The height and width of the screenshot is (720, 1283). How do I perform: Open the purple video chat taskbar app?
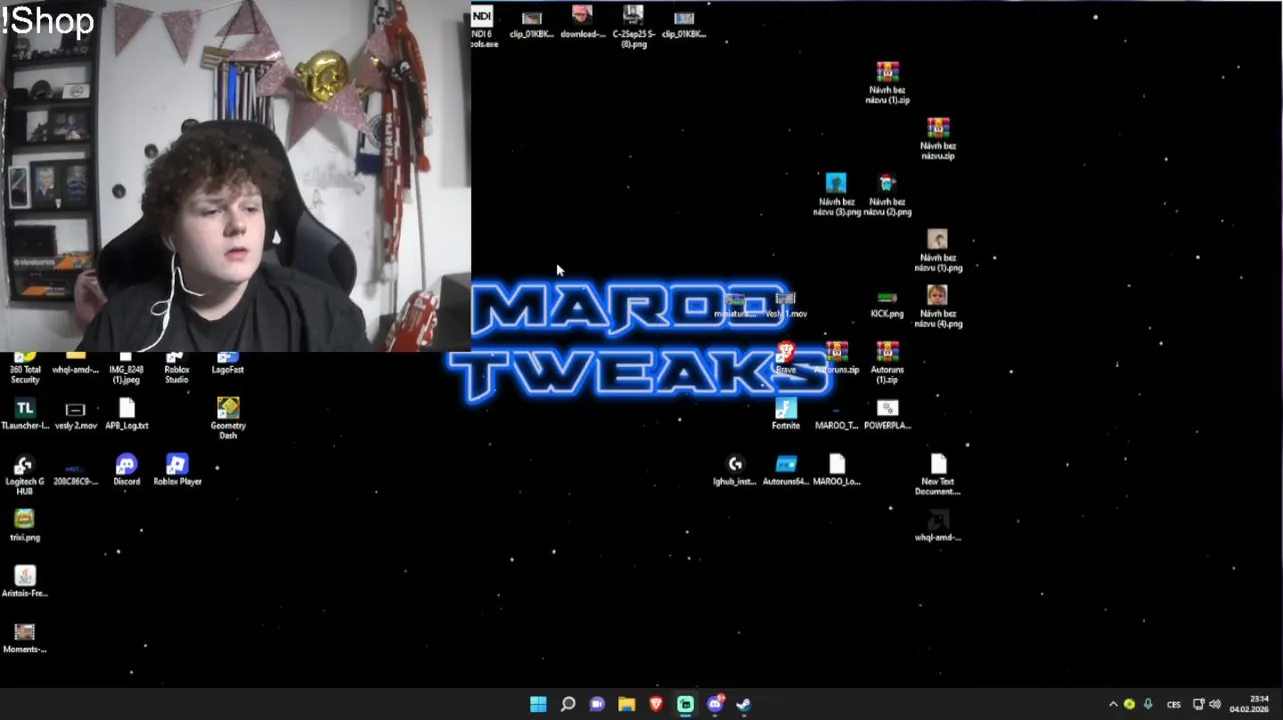point(597,704)
